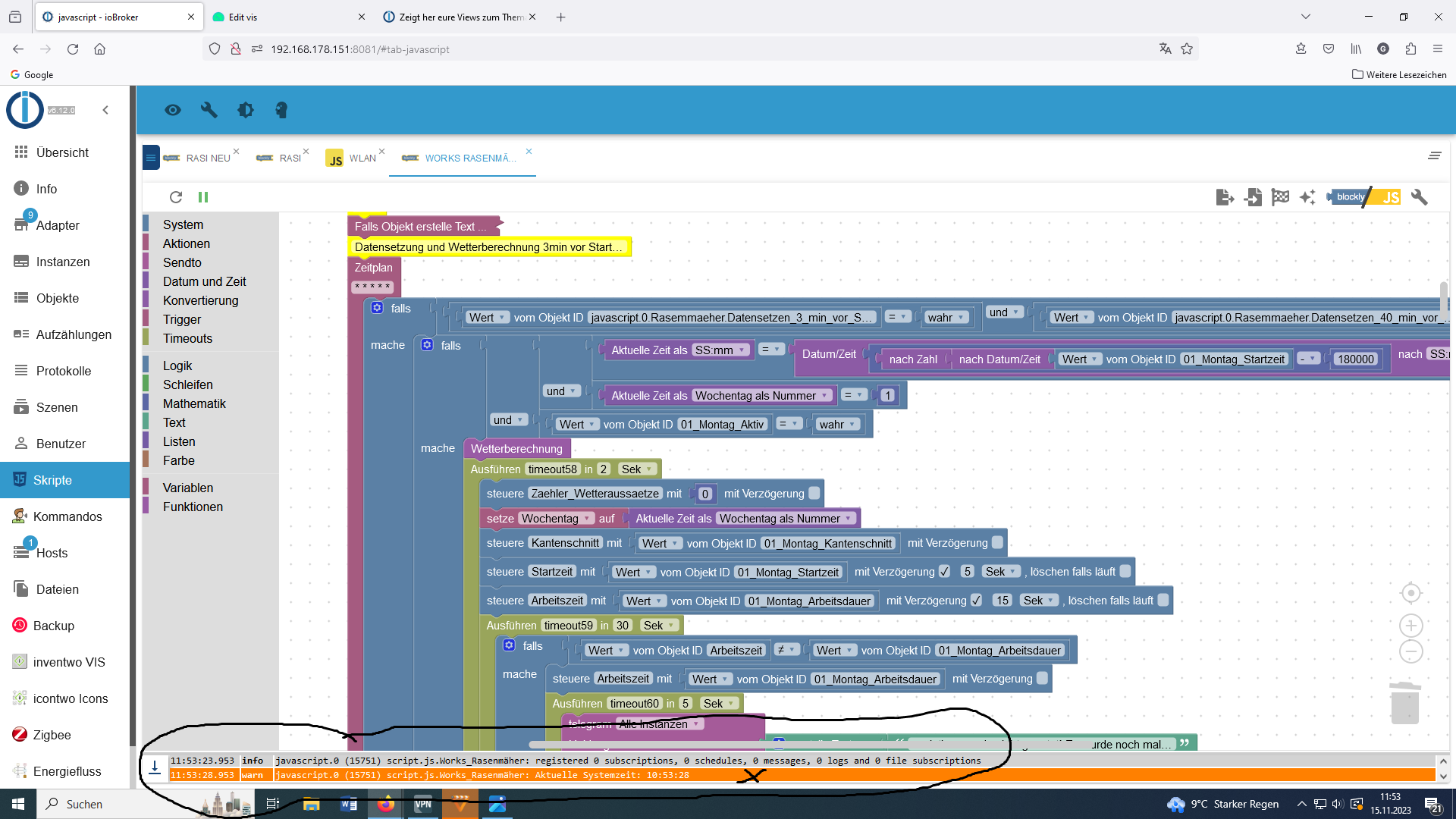The width and height of the screenshot is (1456, 819).
Task: Open the Windows Start menu
Action: pyautogui.click(x=18, y=804)
